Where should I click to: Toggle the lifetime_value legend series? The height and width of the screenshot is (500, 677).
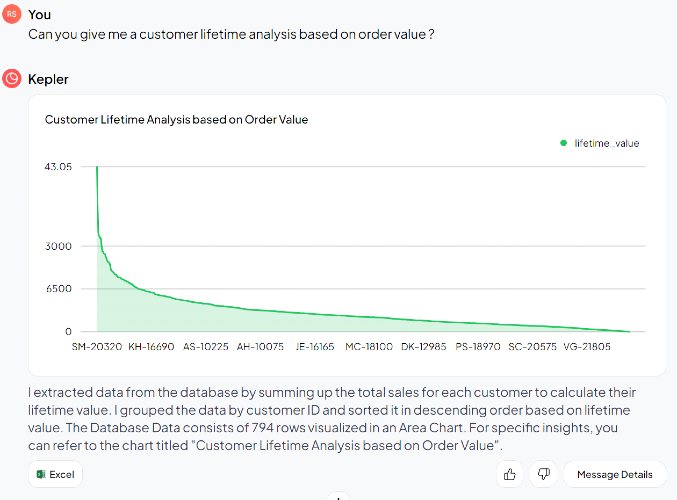599,143
